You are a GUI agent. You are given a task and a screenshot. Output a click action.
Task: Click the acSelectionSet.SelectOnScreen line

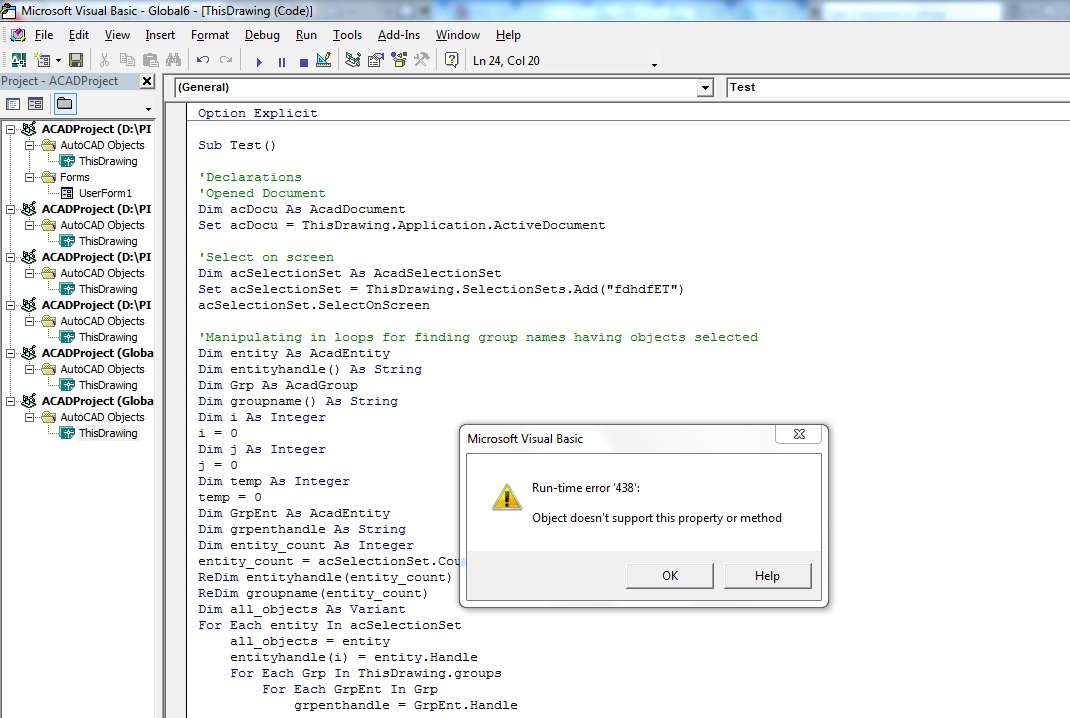[314, 305]
